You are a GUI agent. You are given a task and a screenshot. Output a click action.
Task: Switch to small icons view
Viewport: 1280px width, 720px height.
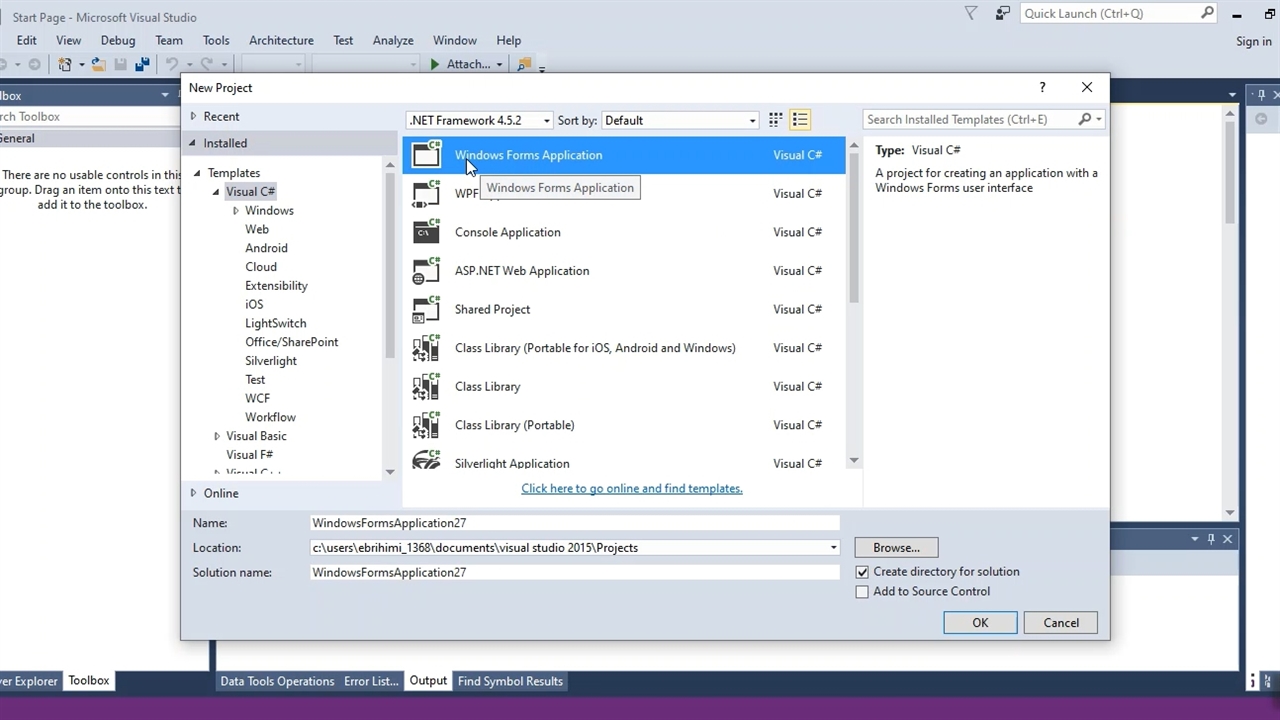click(x=775, y=120)
